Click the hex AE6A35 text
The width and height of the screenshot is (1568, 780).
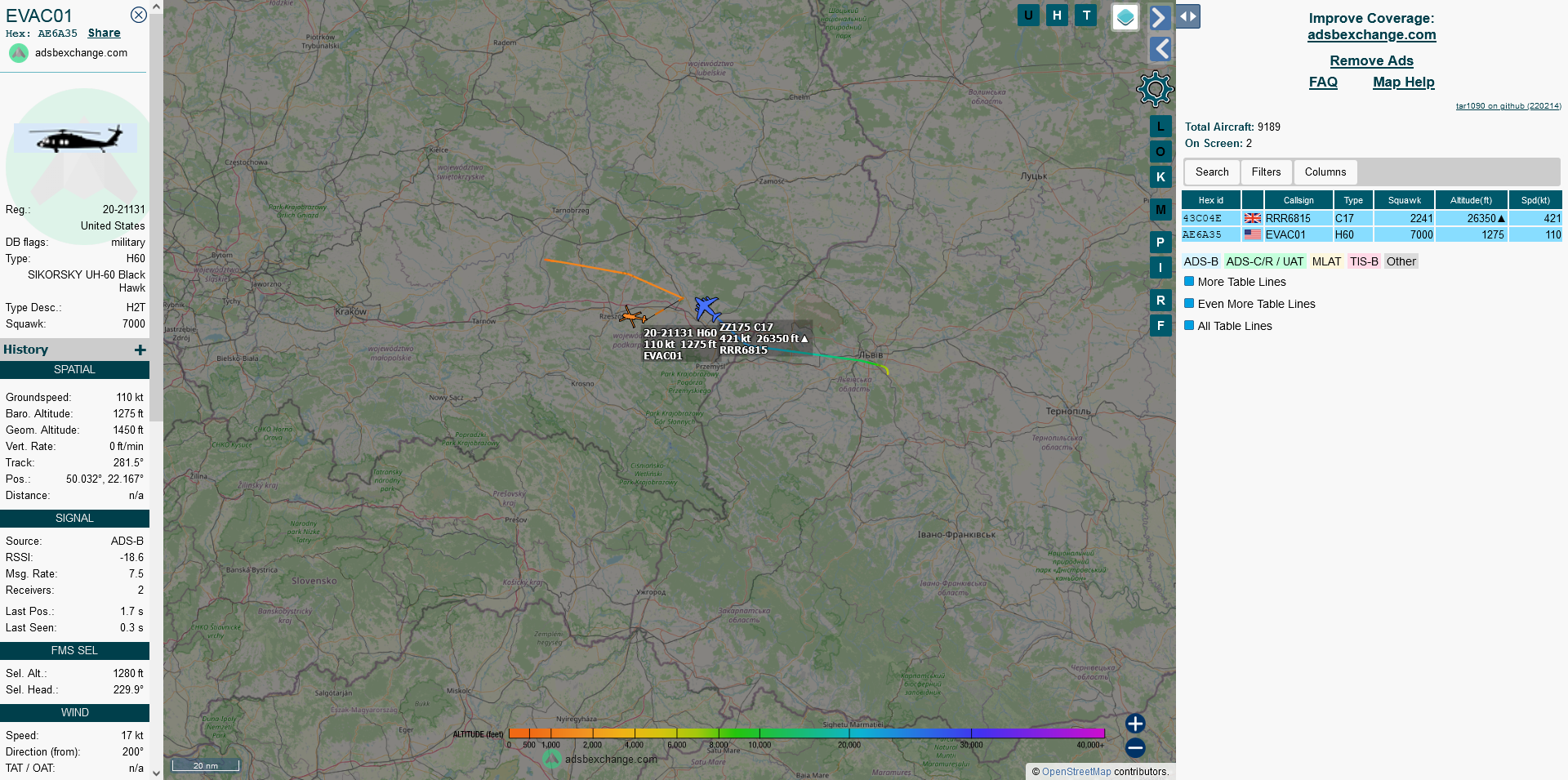pos(57,33)
